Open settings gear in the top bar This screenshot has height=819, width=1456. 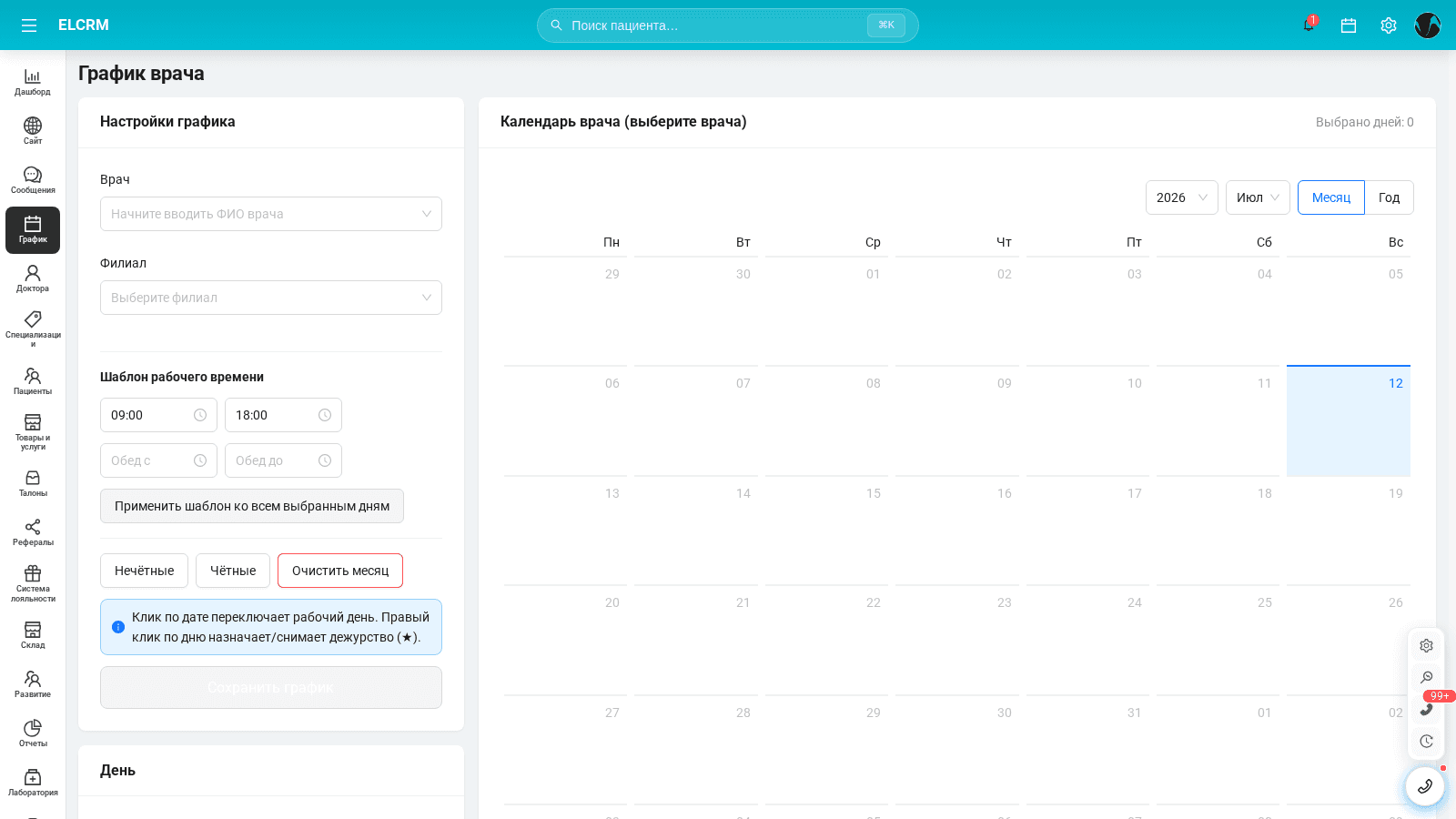point(1389,25)
